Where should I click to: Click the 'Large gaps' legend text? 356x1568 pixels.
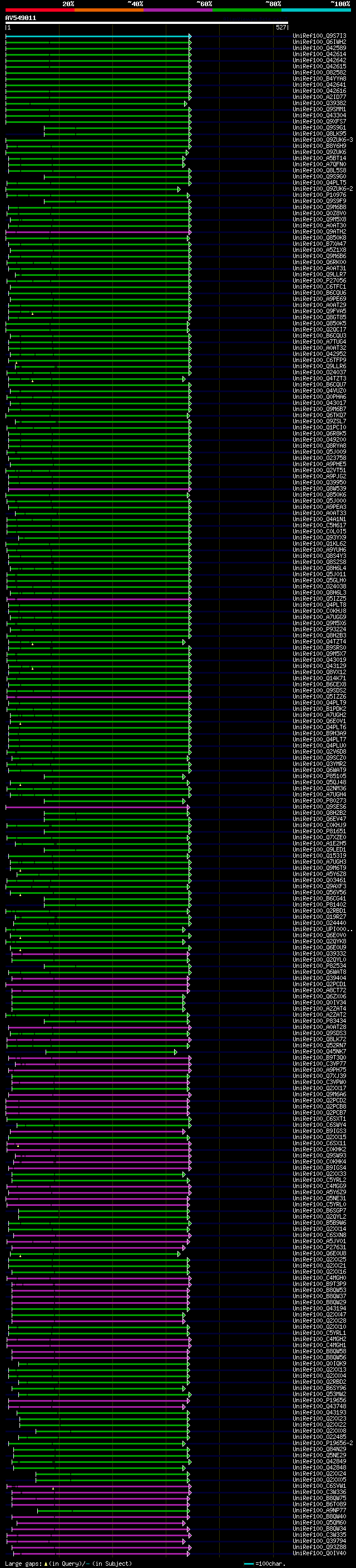point(24,1563)
